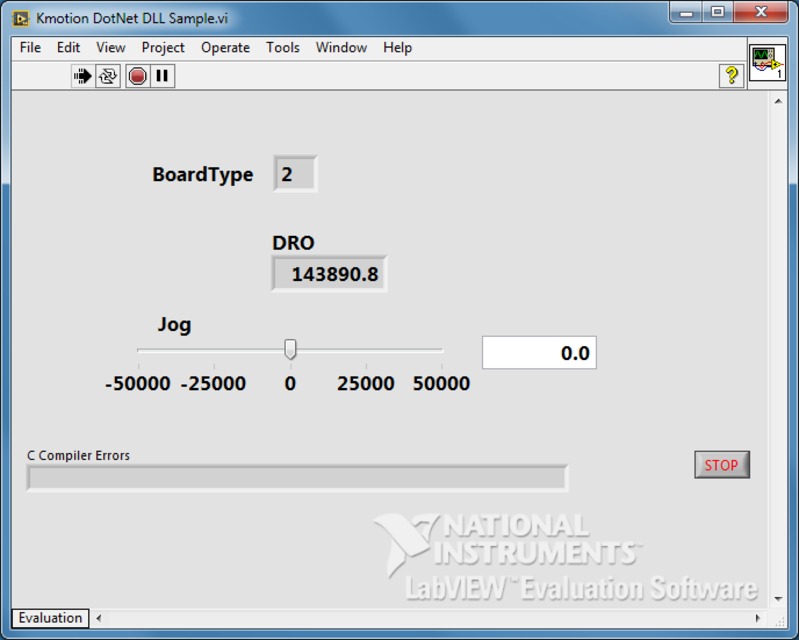Screen dimensions: 799x640
Task: Click the Jog slider handle
Action: pyautogui.click(x=290, y=349)
